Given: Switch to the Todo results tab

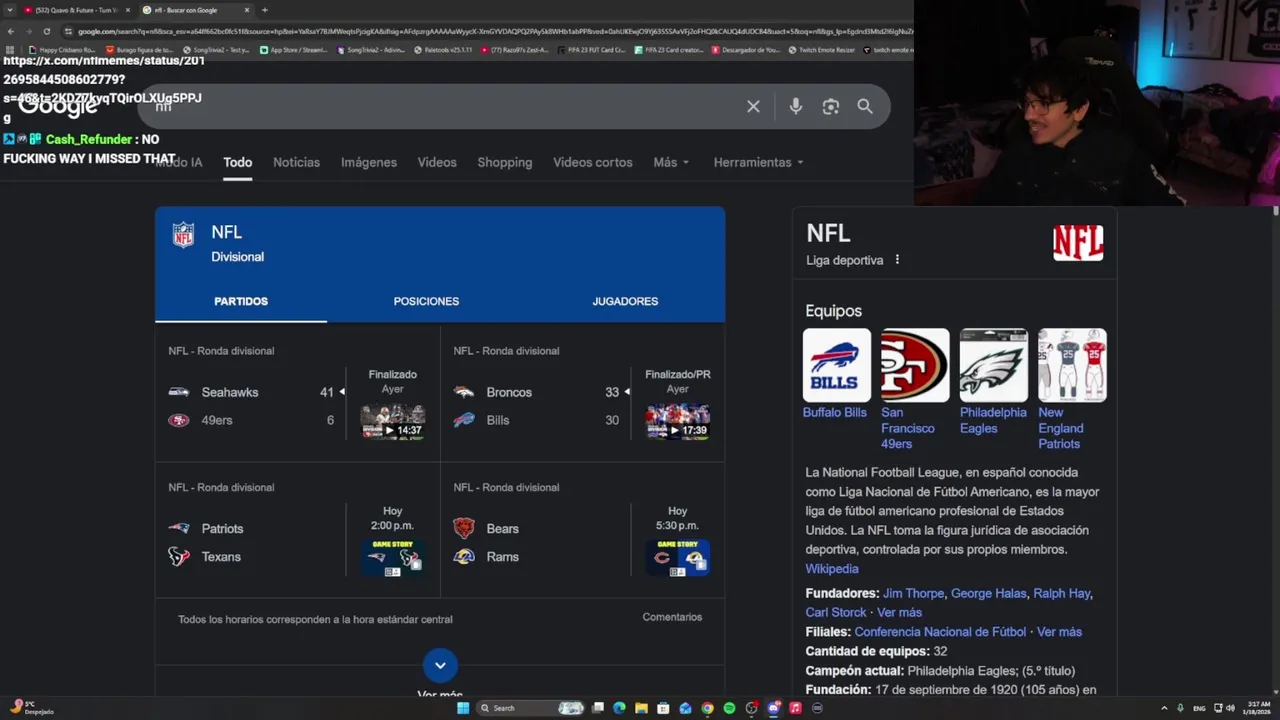Looking at the screenshot, I should click(237, 162).
